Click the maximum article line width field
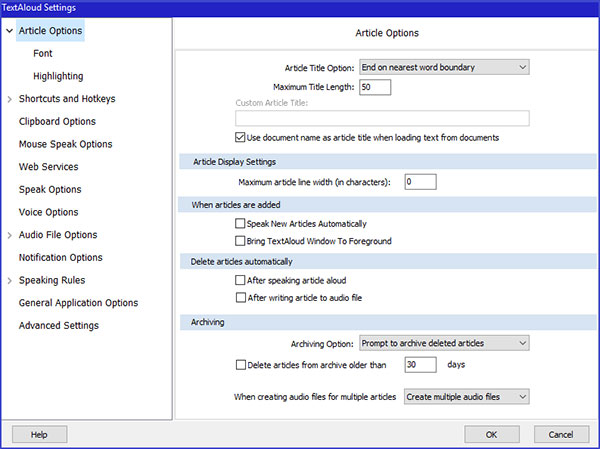 pyautogui.click(x=420, y=182)
